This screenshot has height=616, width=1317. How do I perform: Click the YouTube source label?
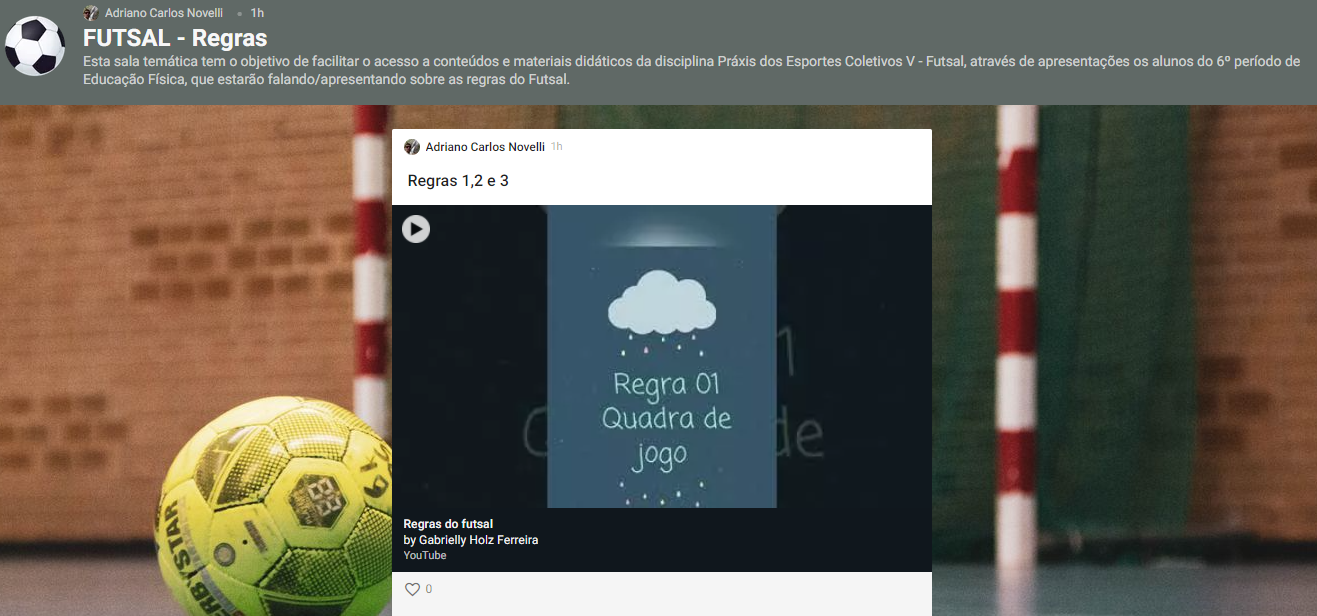pos(425,555)
